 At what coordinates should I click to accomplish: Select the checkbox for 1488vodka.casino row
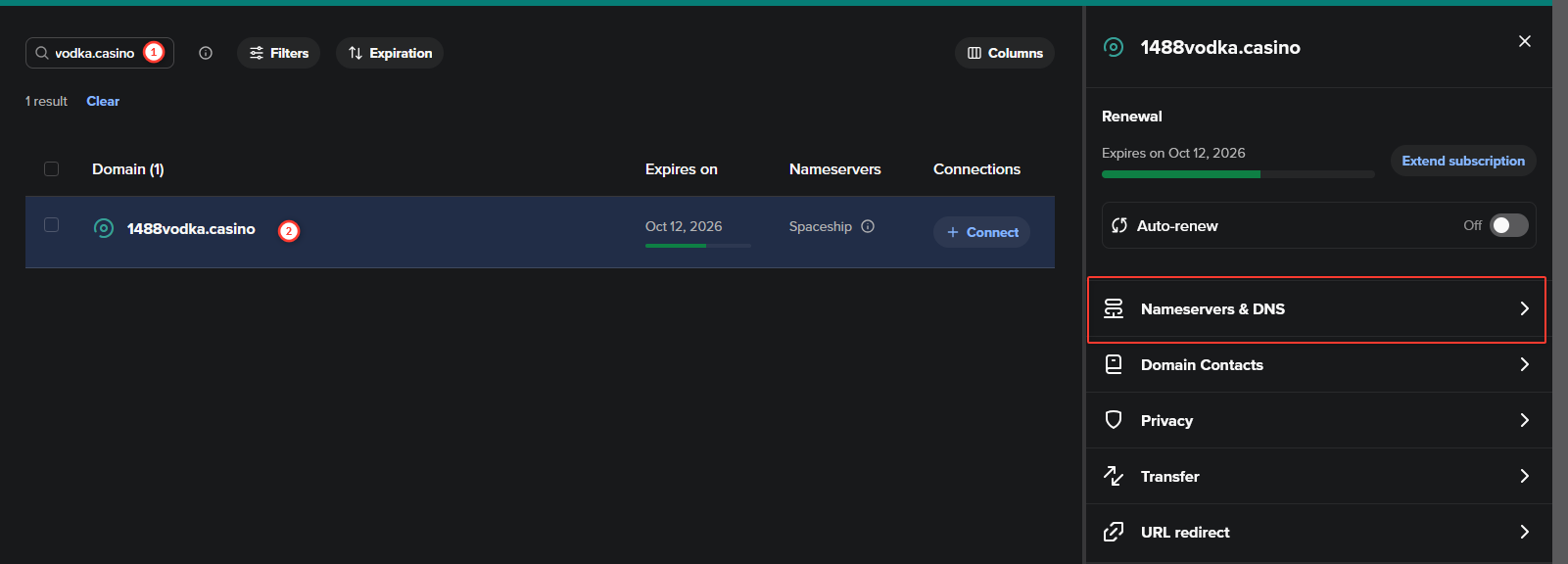[52, 225]
